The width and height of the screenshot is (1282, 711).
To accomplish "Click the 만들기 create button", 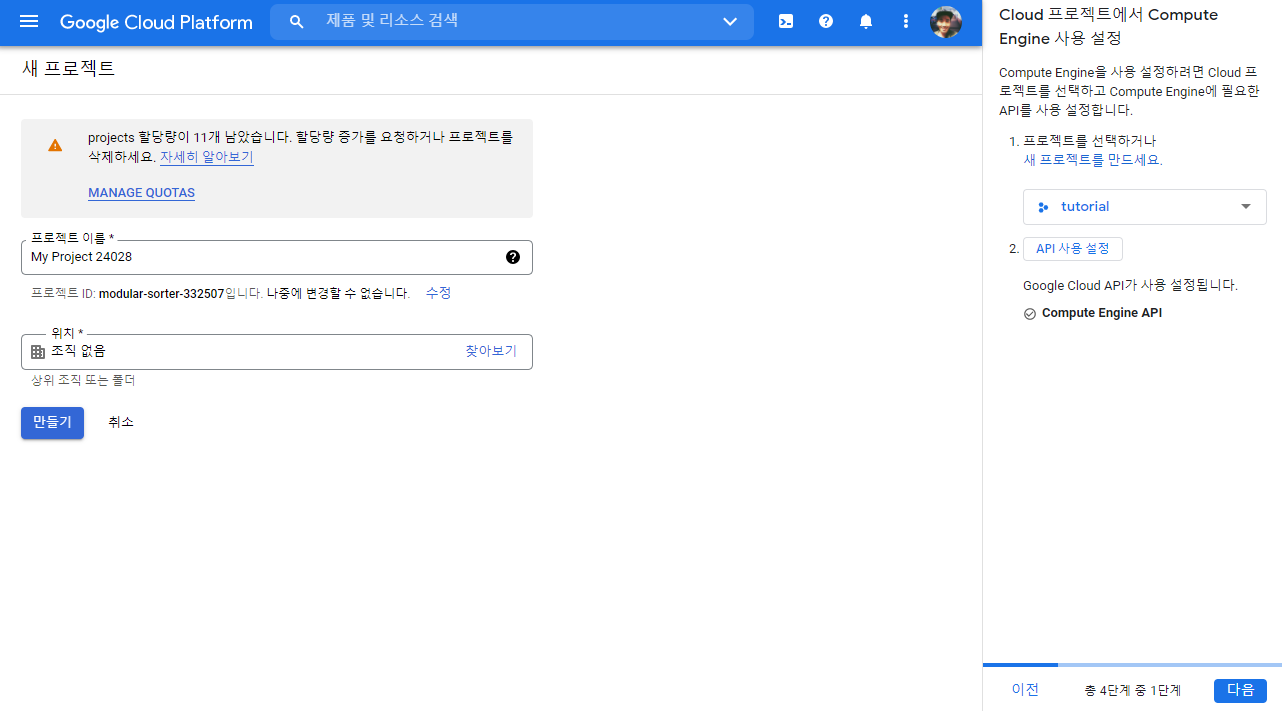I will (52, 423).
